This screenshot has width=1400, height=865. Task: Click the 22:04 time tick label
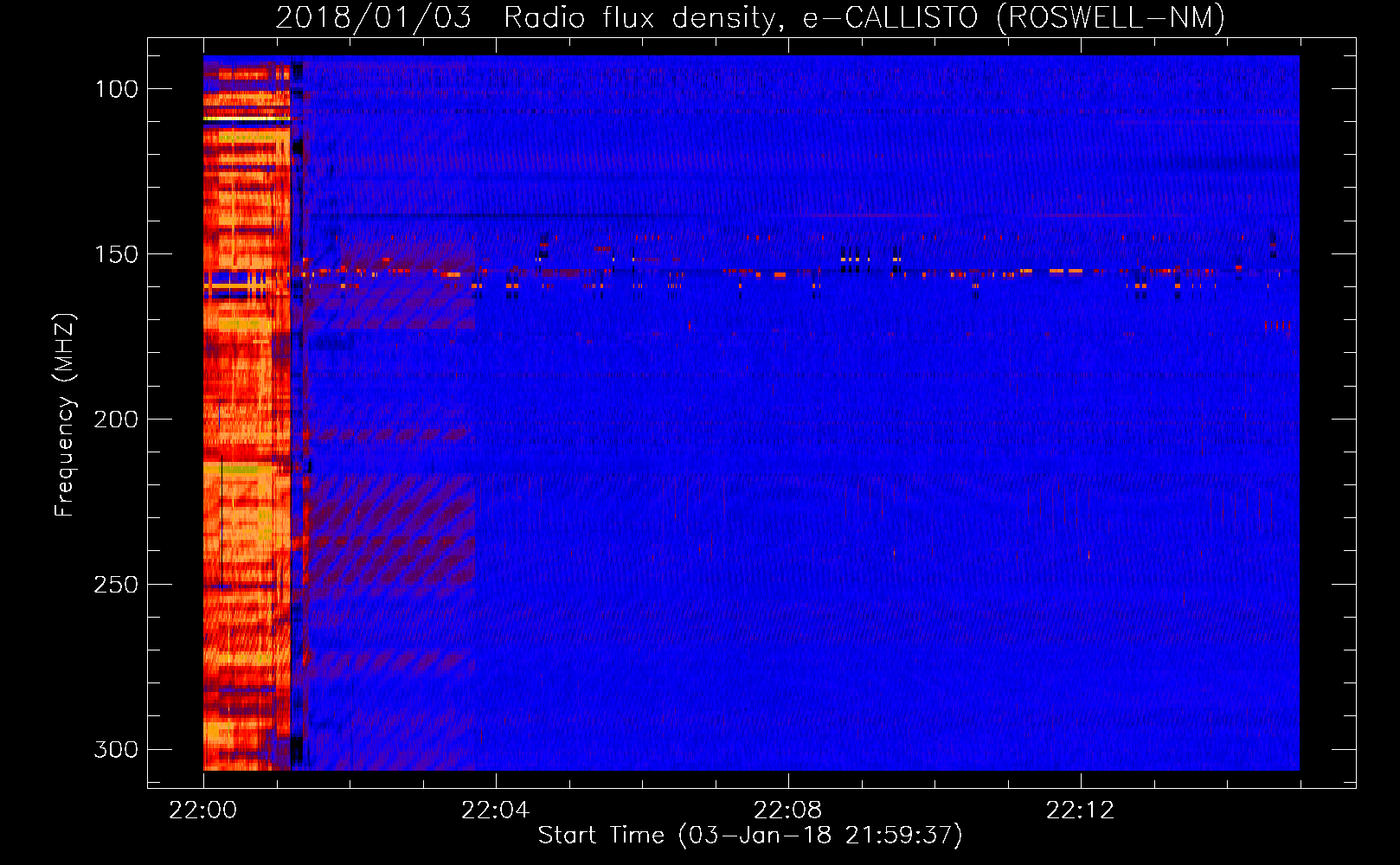(496, 811)
